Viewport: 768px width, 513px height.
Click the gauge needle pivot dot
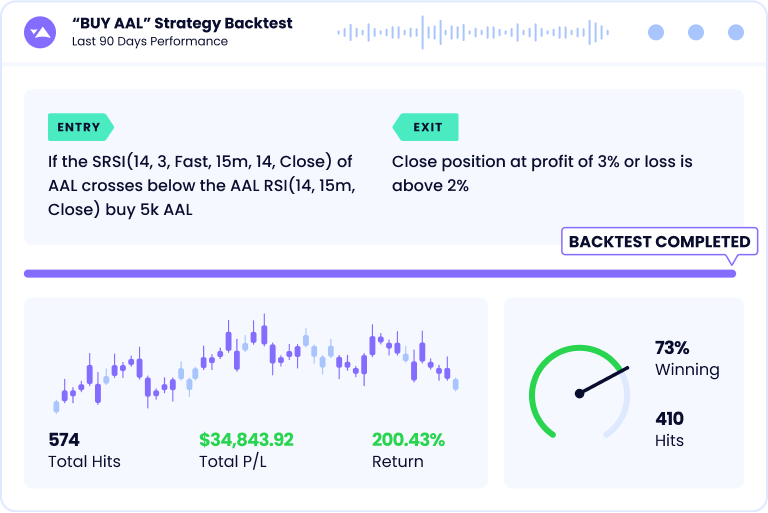[579, 394]
